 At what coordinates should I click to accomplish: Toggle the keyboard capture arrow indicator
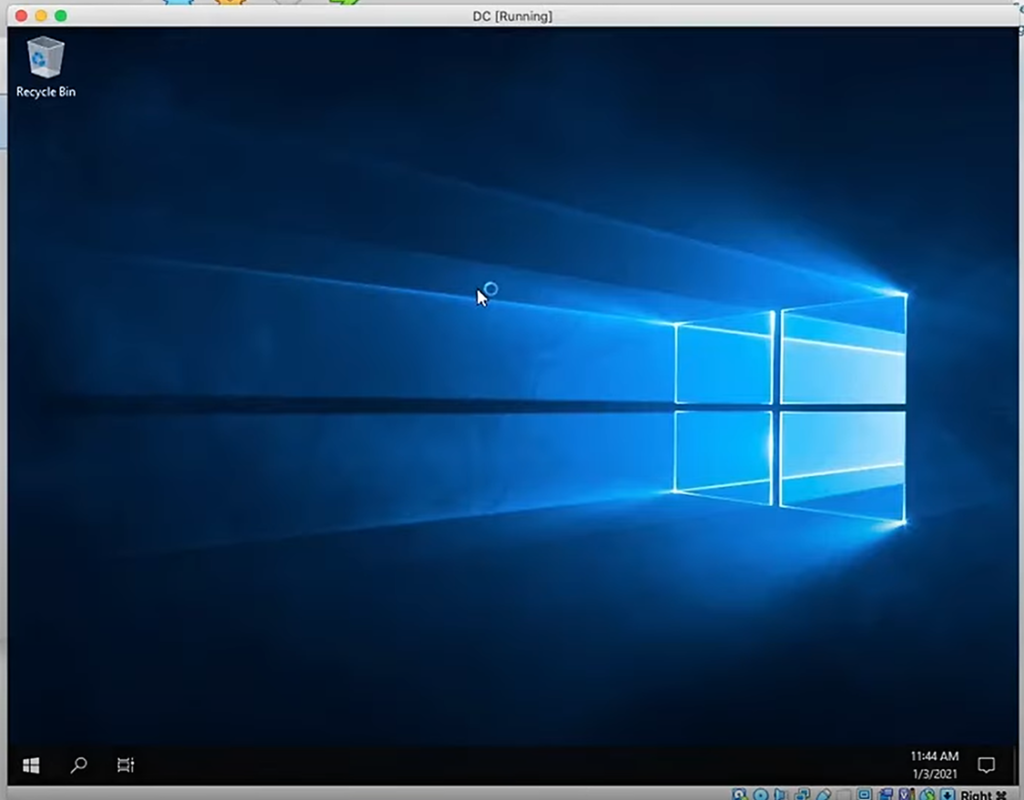click(947, 796)
